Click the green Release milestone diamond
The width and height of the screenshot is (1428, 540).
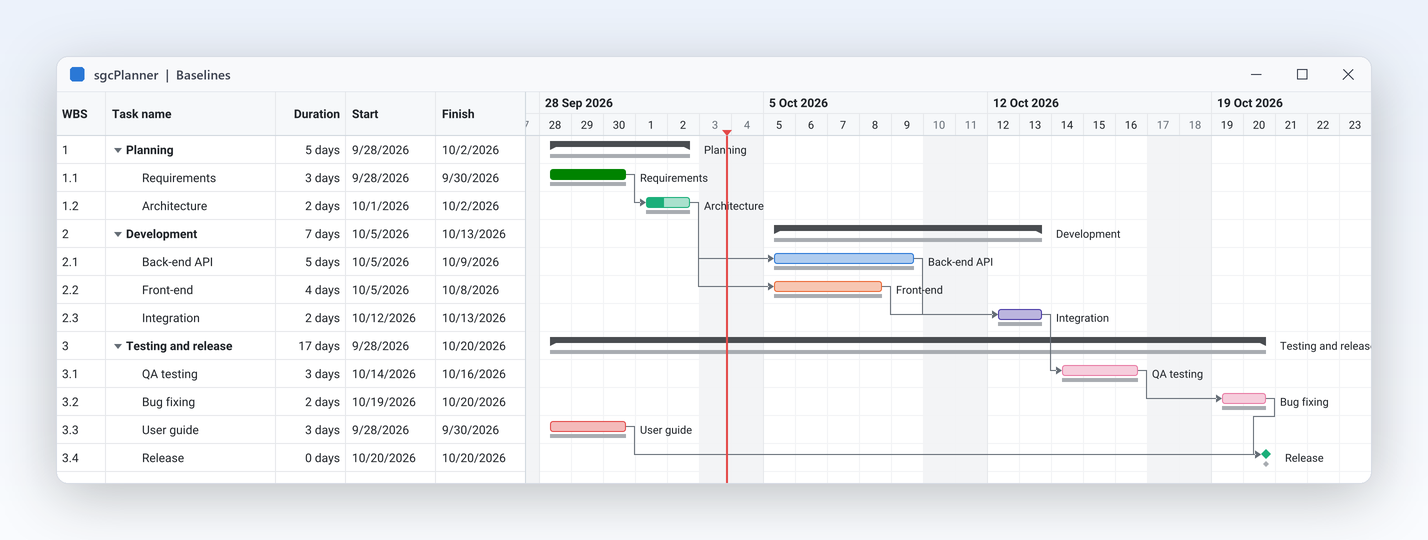click(1266, 454)
